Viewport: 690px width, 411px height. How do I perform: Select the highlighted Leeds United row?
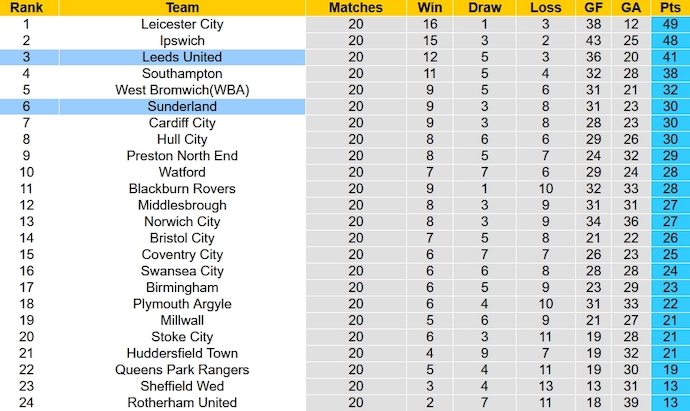(x=345, y=57)
